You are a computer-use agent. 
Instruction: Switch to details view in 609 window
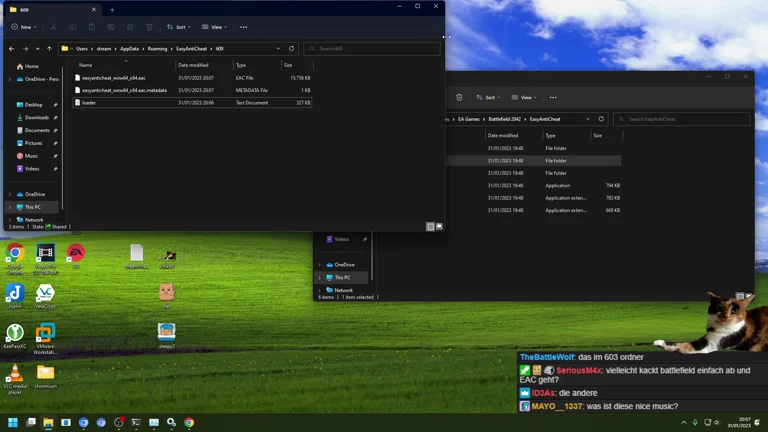(431, 227)
